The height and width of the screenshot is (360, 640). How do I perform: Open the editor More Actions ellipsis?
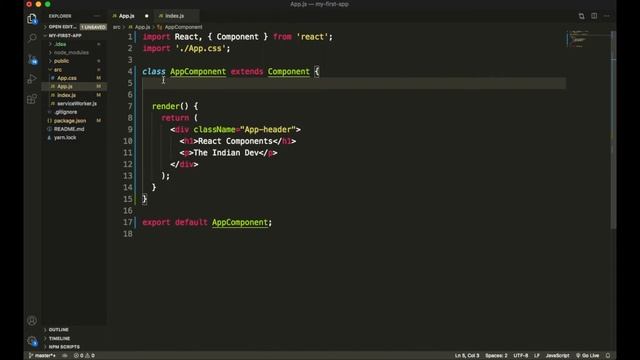(607, 16)
